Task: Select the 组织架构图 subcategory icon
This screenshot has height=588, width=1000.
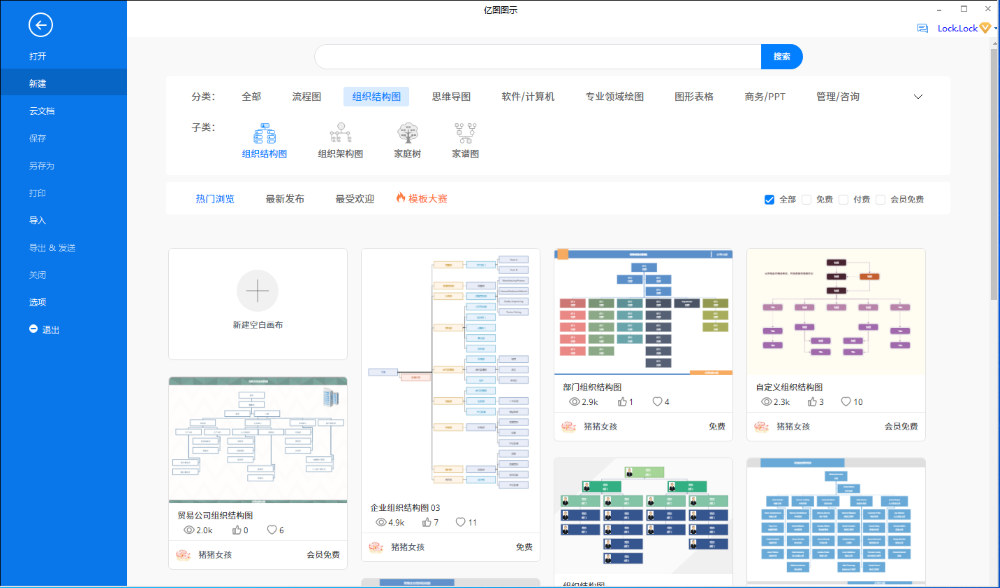Action: [x=340, y=133]
